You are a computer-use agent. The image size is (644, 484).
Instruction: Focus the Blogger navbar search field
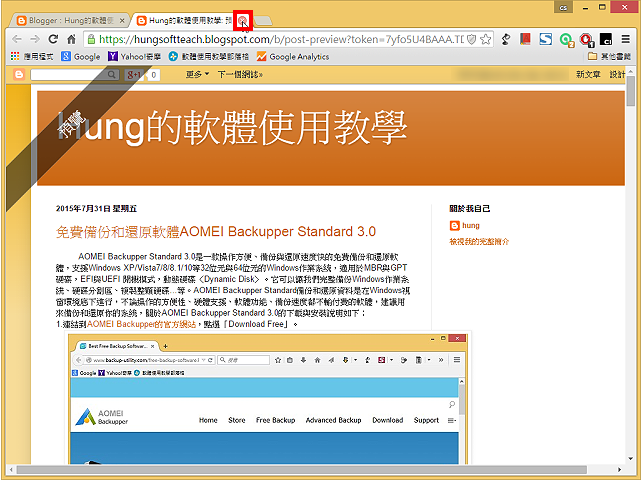tap(68, 75)
